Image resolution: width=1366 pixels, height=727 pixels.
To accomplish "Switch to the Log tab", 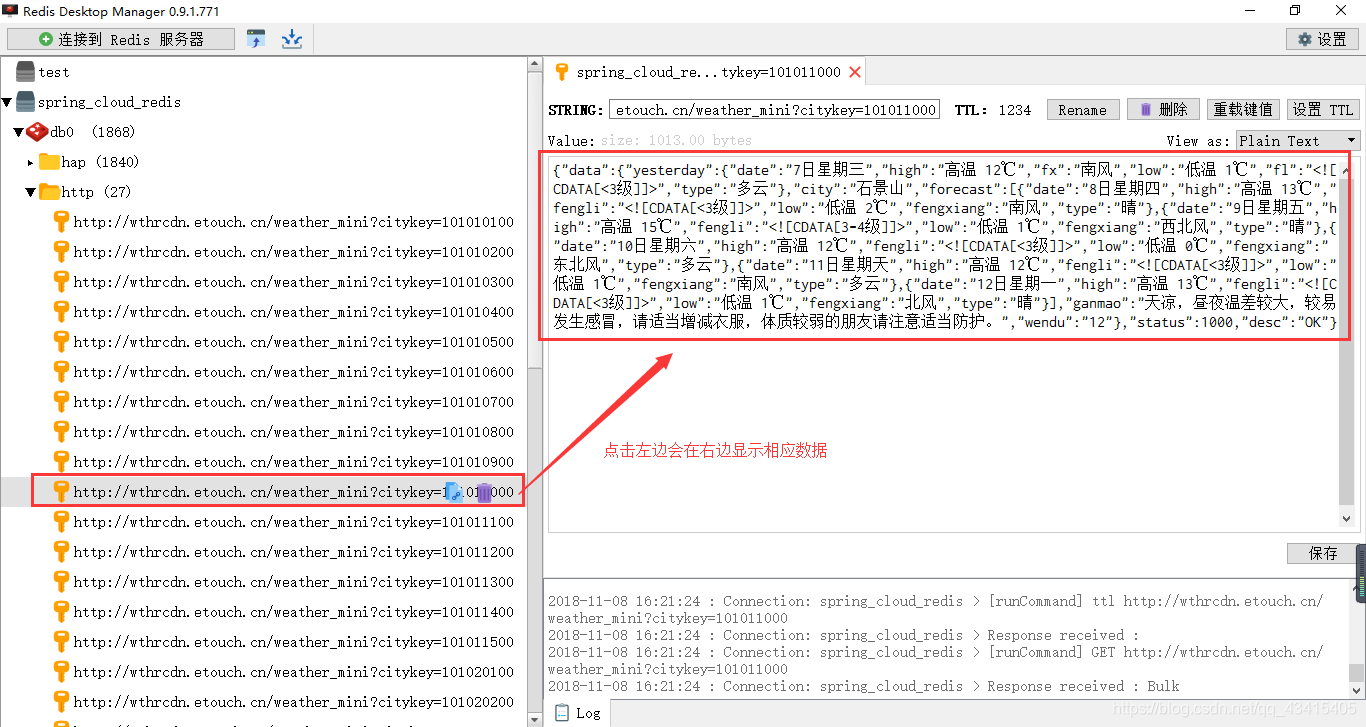I will (x=577, y=713).
